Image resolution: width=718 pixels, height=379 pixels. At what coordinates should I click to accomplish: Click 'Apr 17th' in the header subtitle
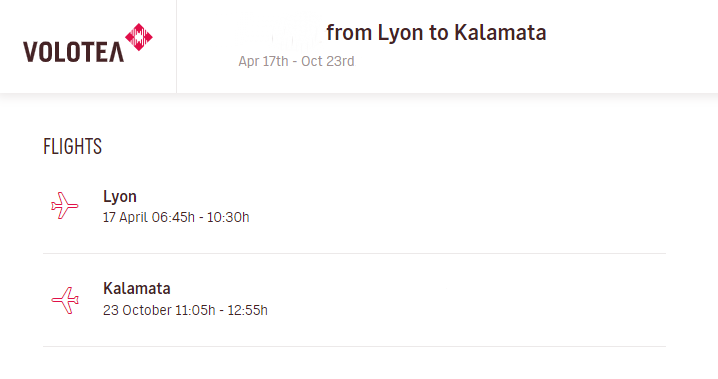(263, 61)
